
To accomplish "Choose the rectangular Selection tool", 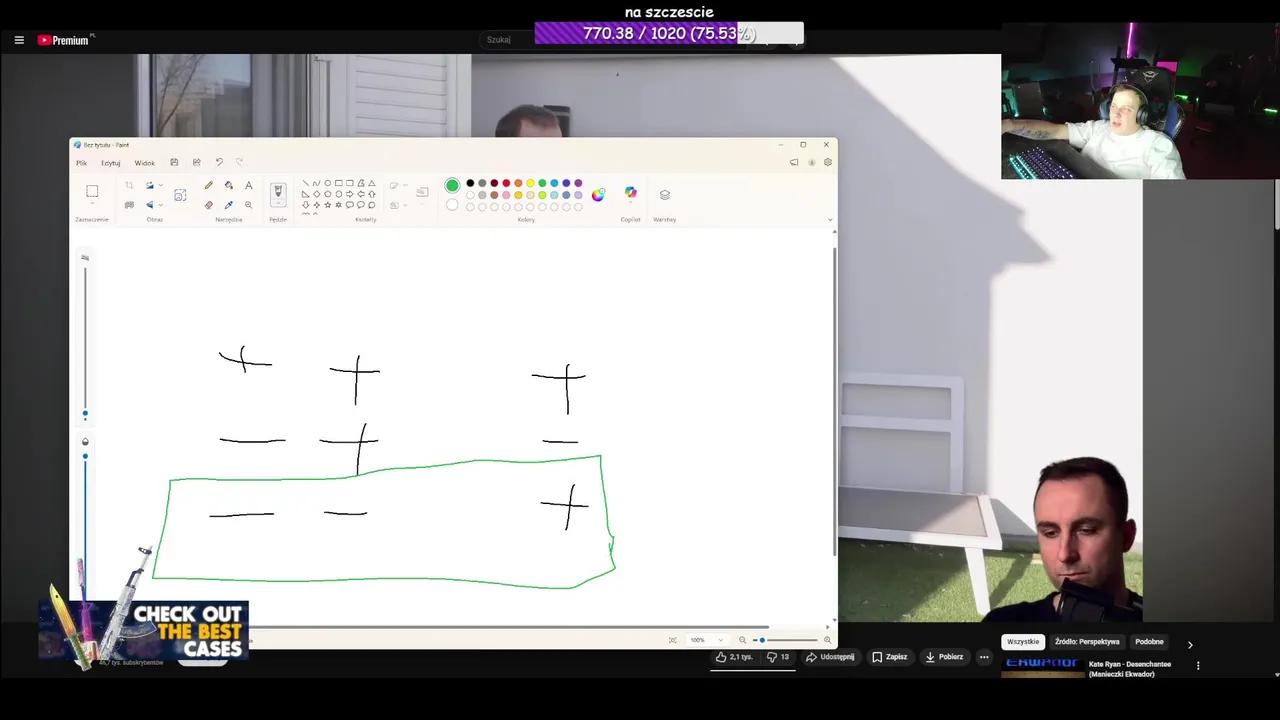I will click(x=92, y=191).
